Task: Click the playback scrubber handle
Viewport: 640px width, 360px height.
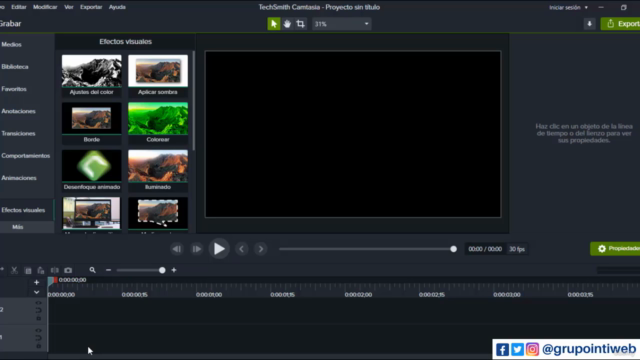Action: click(453, 249)
